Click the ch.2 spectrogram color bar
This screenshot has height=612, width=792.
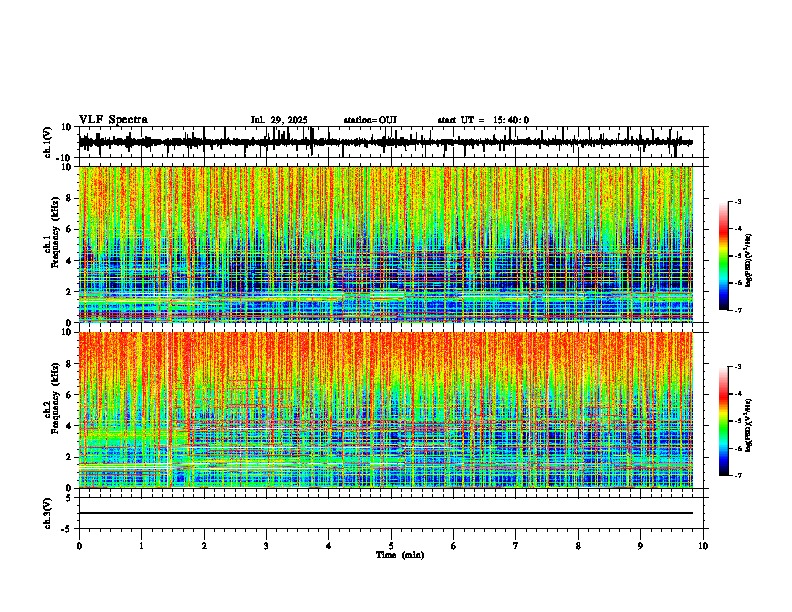pos(724,421)
